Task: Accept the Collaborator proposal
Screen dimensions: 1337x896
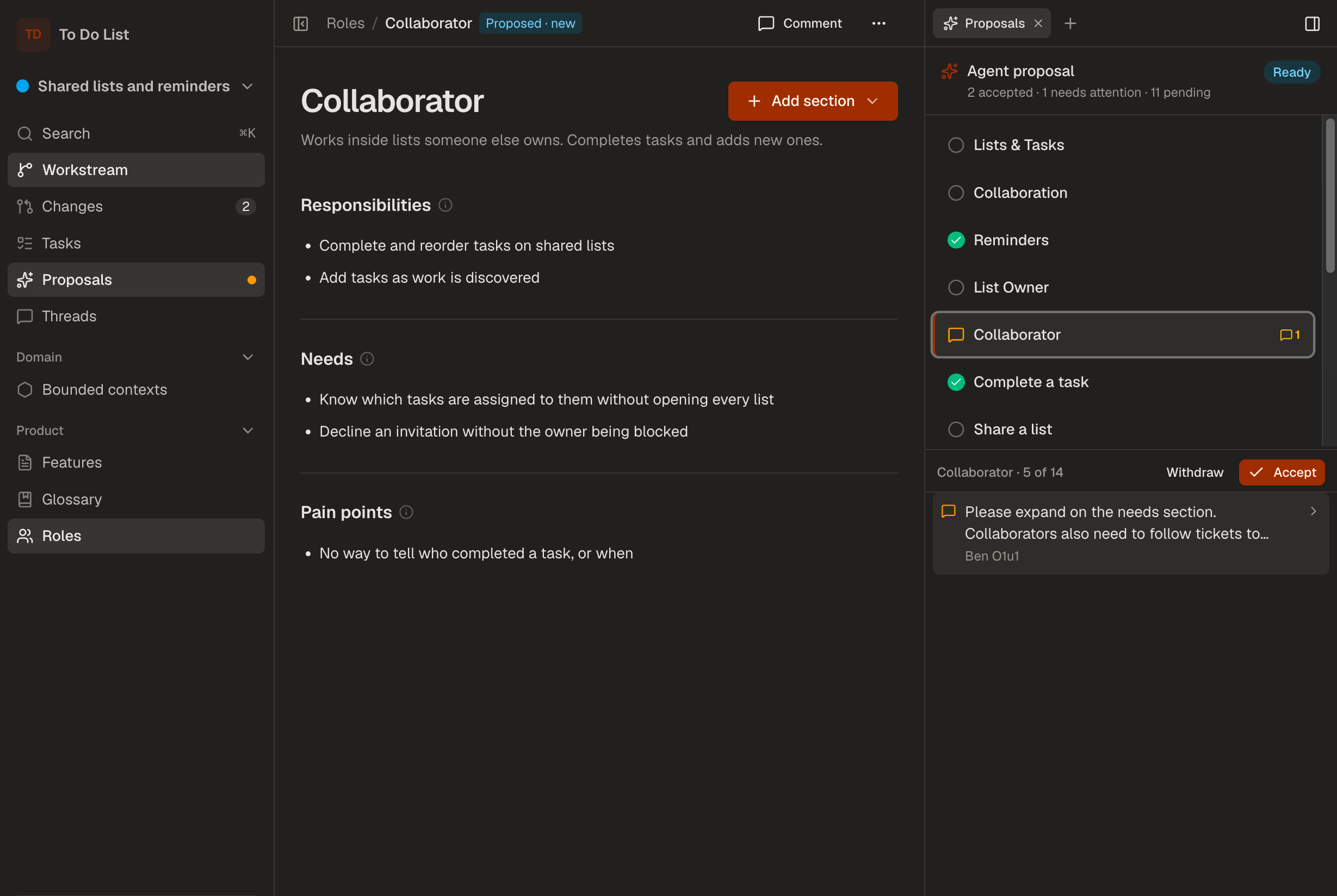Action: [1281, 472]
